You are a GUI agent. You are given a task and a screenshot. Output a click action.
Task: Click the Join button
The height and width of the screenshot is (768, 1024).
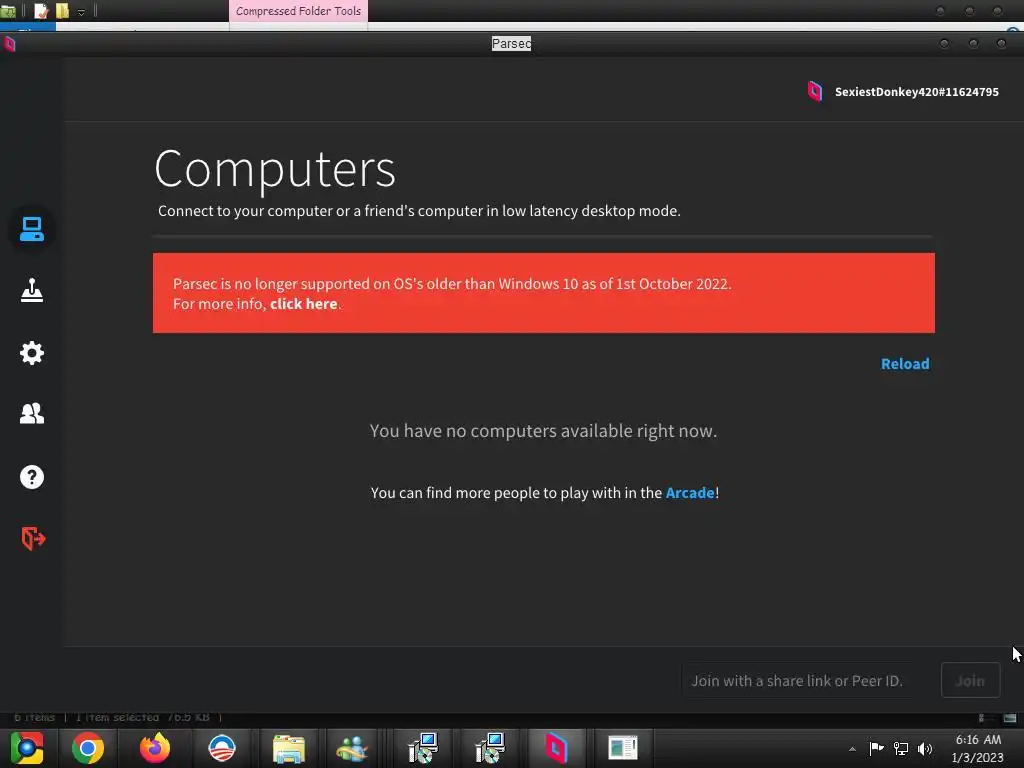pos(970,680)
